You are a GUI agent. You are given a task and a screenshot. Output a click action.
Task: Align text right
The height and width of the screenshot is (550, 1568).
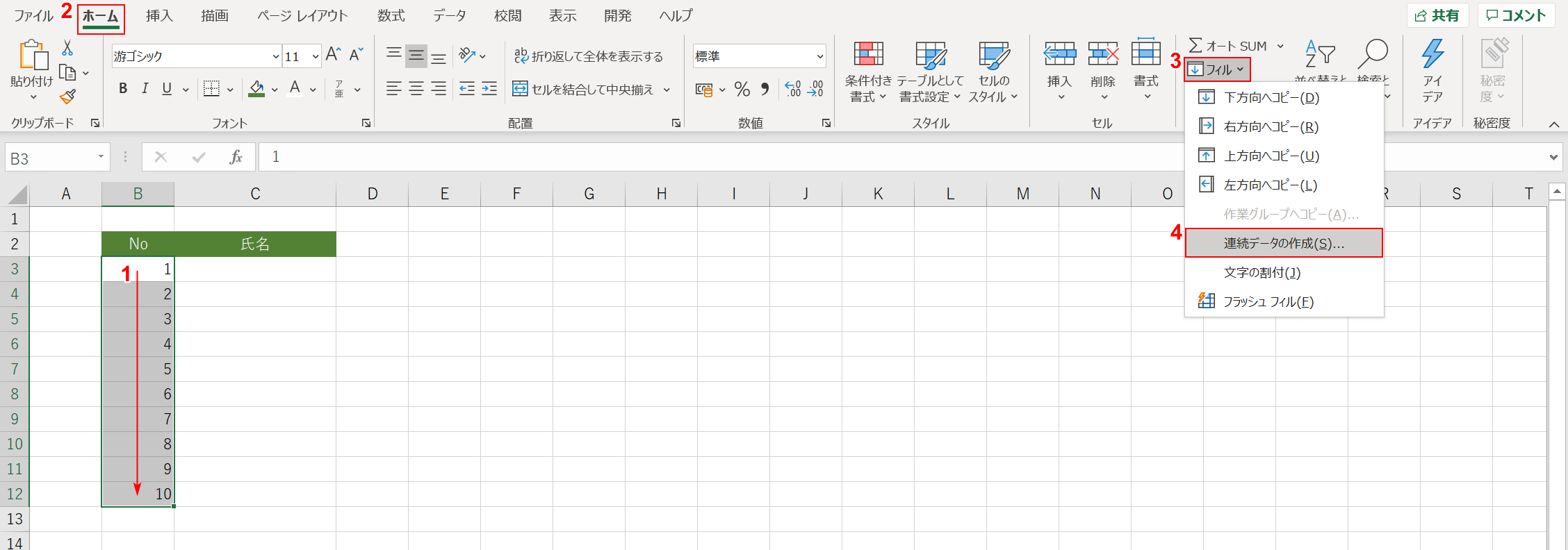pos(439,88)
